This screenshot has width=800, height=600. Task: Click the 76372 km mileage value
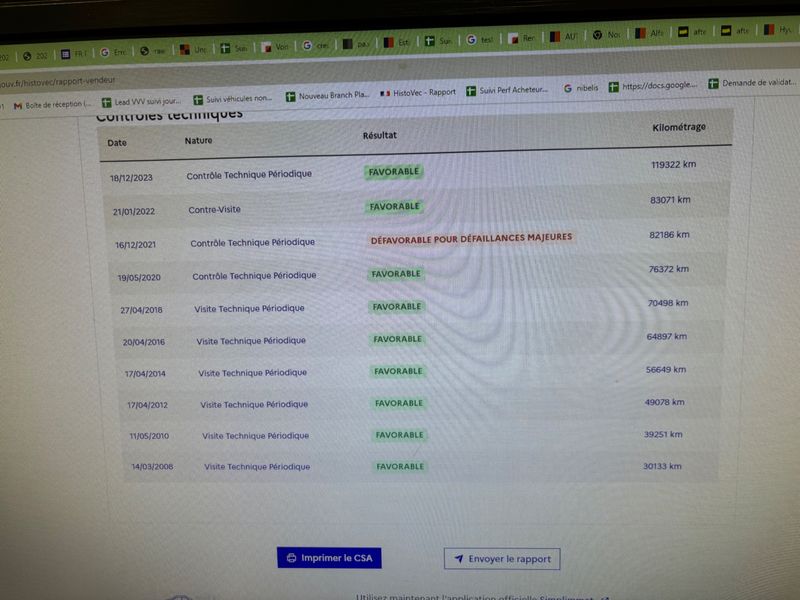(x=668, y=269)
